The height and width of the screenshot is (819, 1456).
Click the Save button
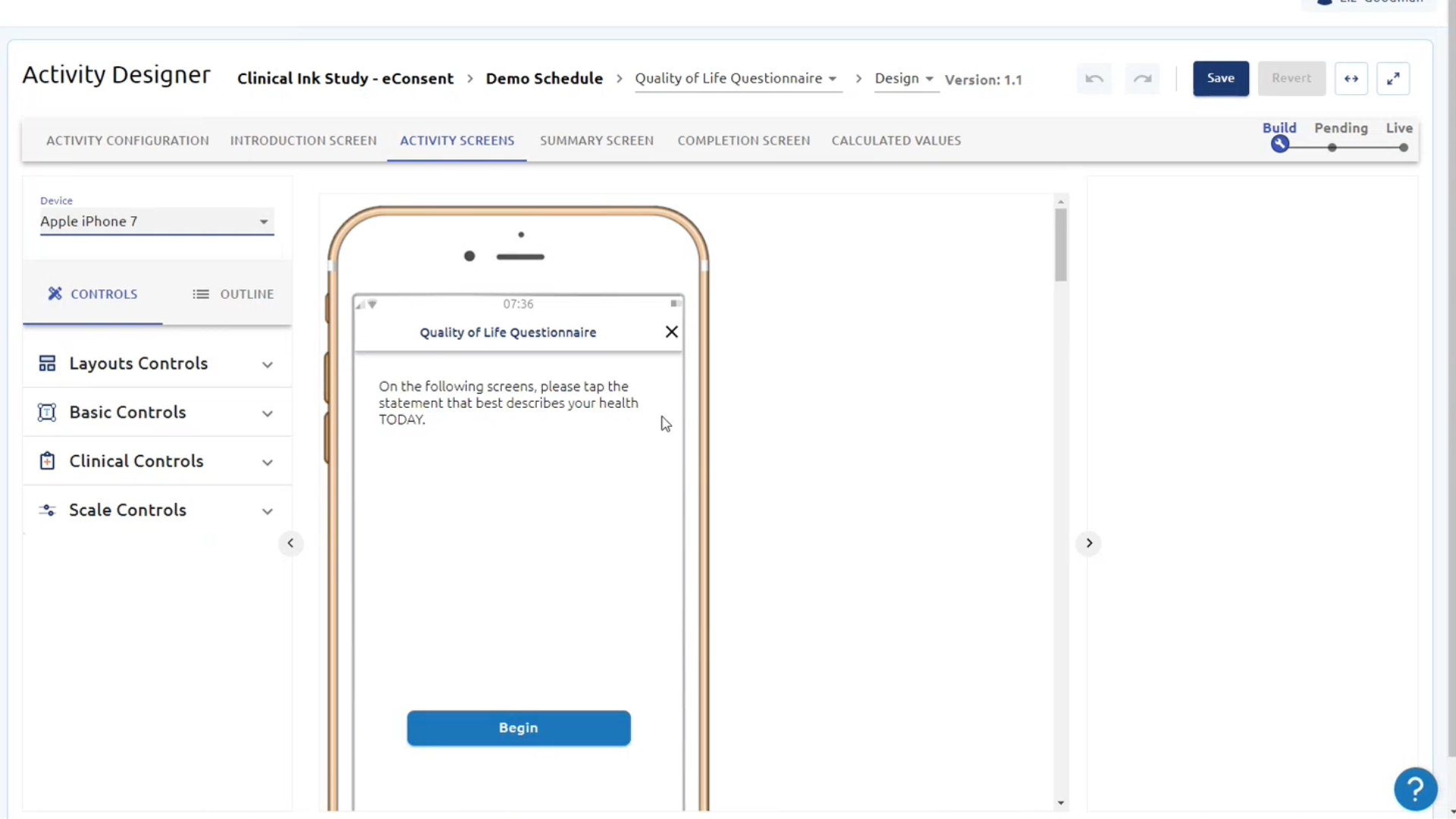[x=1220, y=79]
